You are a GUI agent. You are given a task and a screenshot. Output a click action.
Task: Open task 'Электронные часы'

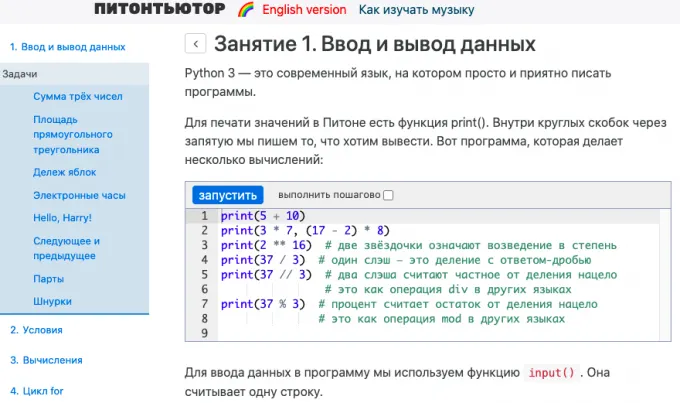tap(79, 195)
